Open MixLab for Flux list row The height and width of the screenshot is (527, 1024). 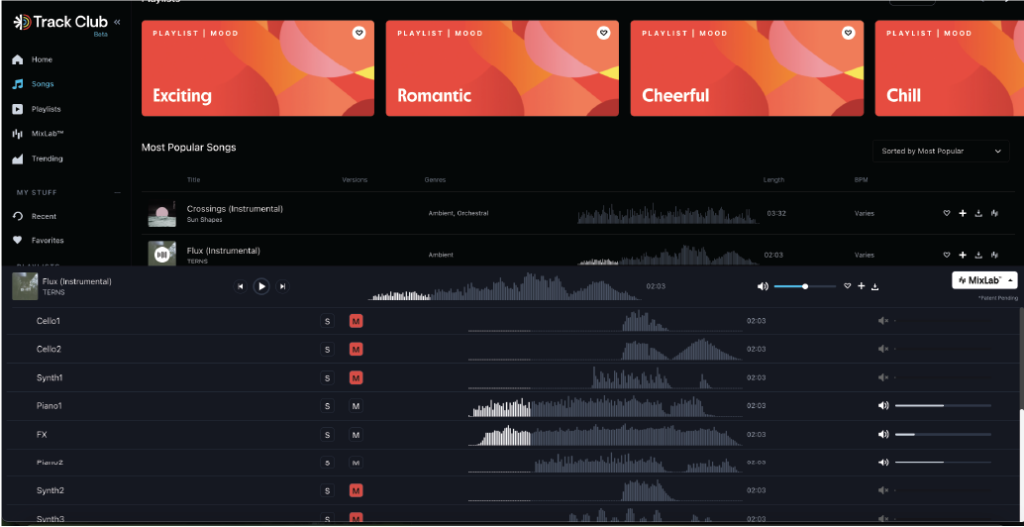pos(995,255)
